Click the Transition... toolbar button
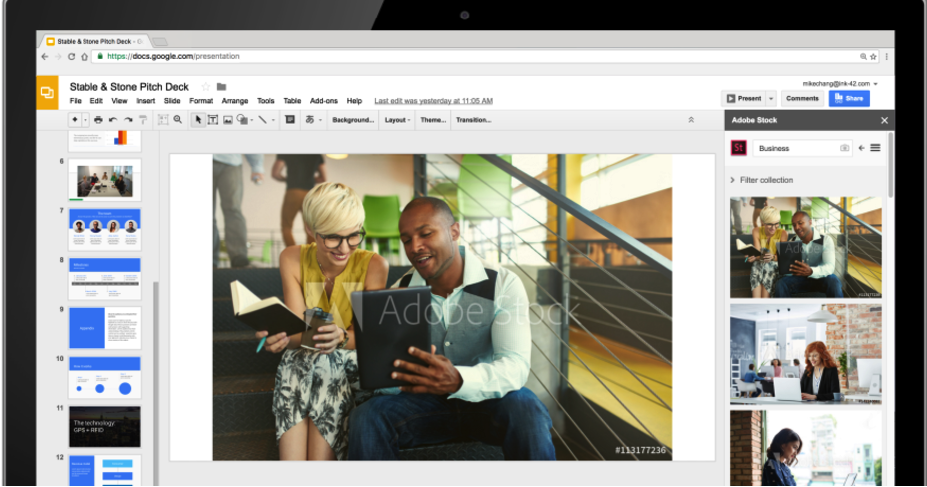The height and width of the screenshot is (487, 927). pyautogui.click(x=474, y=120)
